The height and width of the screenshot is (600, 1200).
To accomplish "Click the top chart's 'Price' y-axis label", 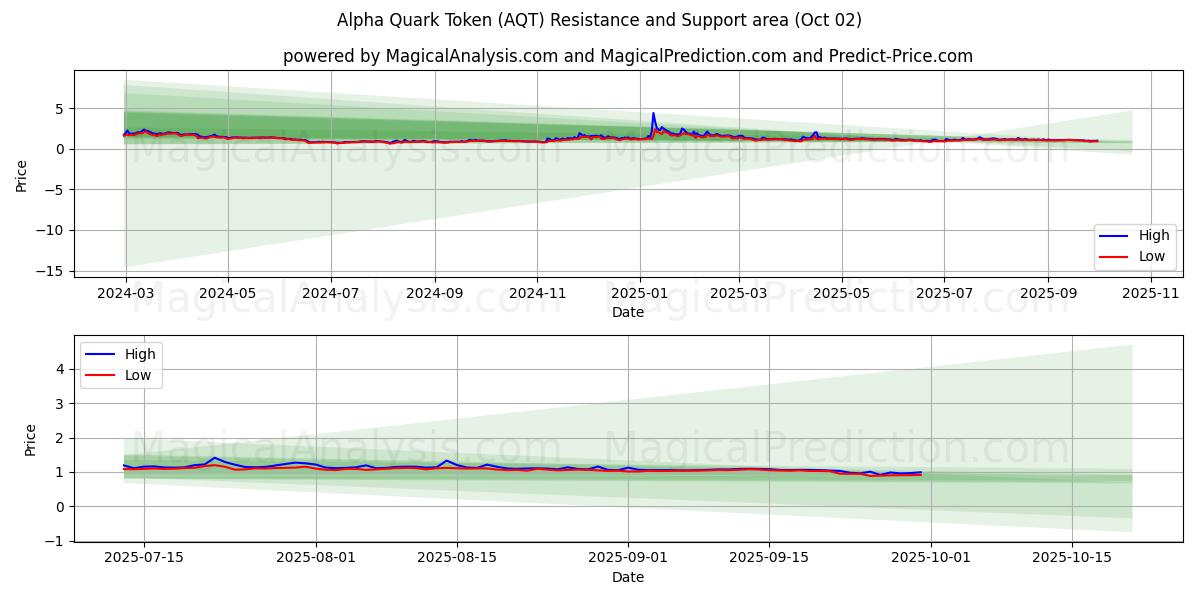I will 22,174.
